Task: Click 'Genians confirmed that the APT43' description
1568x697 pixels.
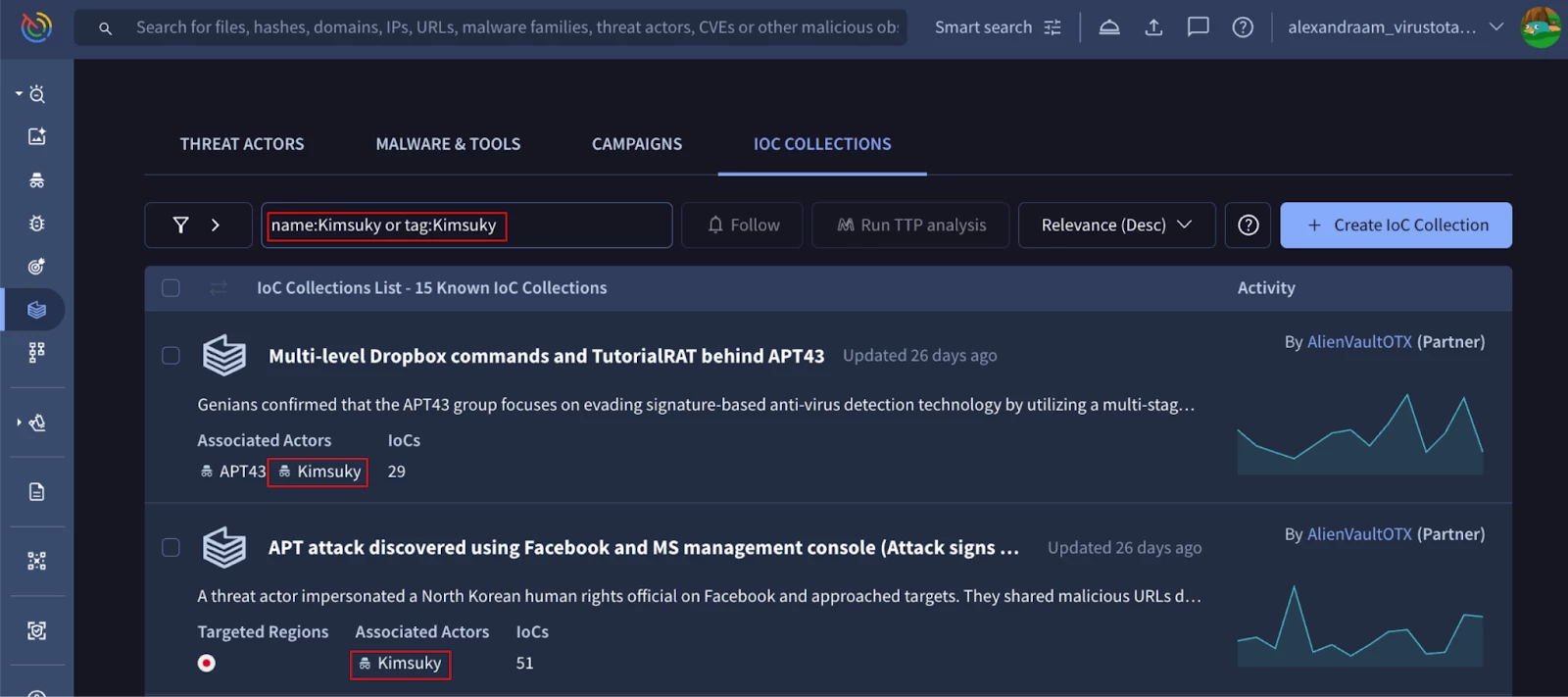Action: [696, 405]
